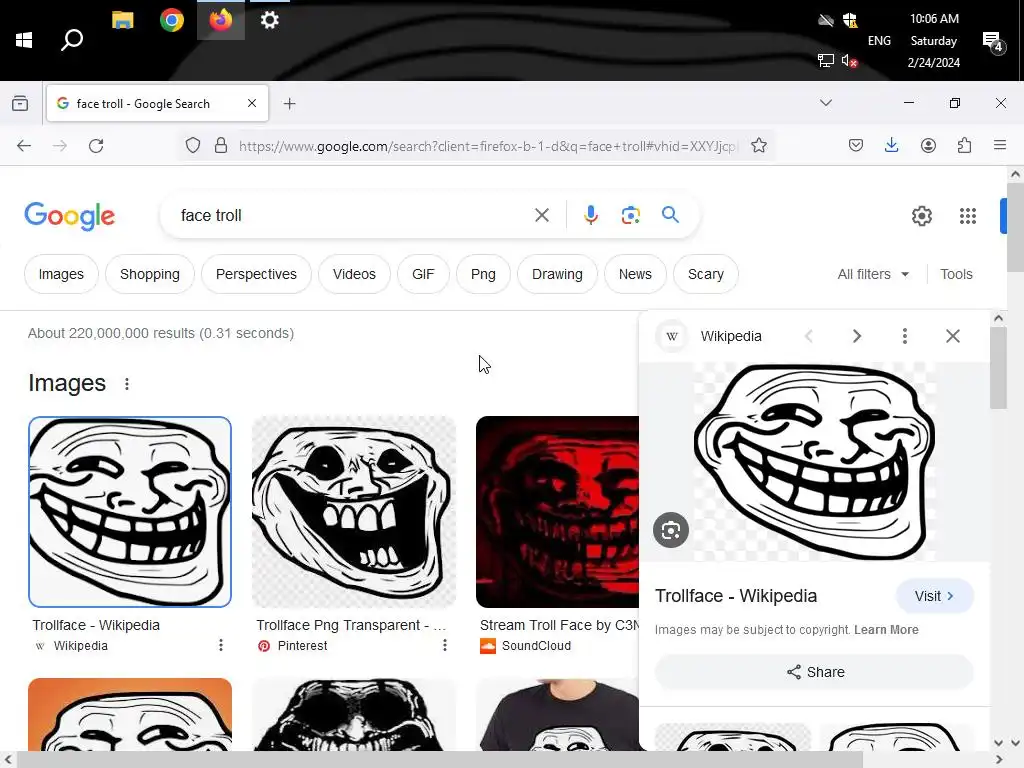1024x768 pixels.
Task: Start a voice search with microphone
Action: [590, 215]
